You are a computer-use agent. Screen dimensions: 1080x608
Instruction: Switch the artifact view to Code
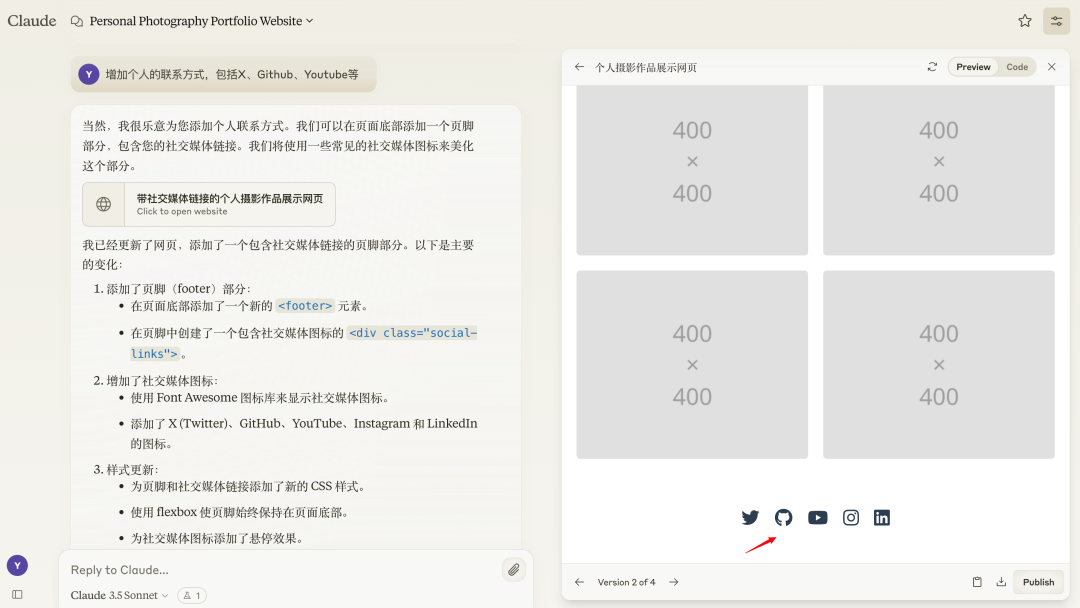click(x=1017, y=66)
